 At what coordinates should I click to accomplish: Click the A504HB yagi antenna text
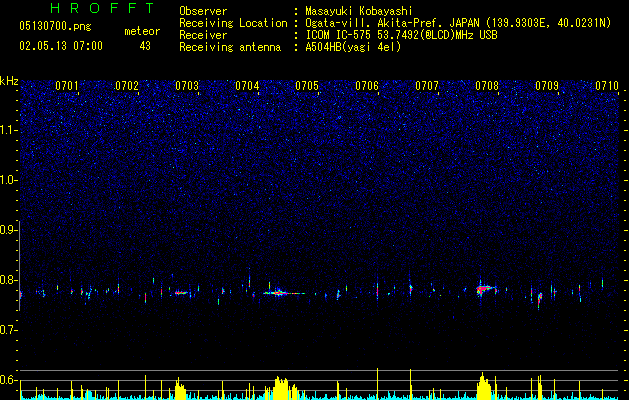point(353,47)
